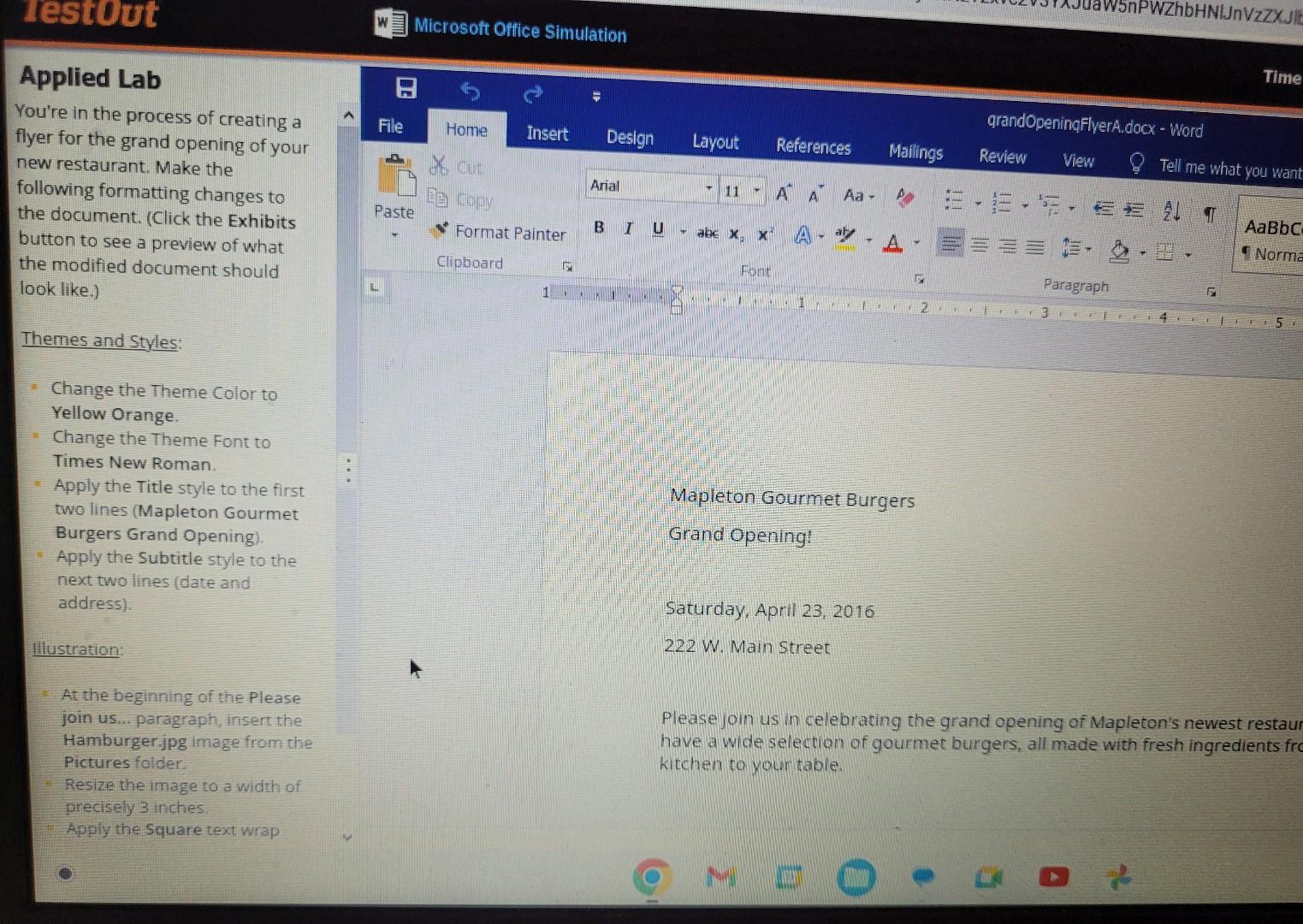Switch to the Insert ribbon tab
Image resolution: width=1303 pixels, height=924 pixels.
click(547, 134)
